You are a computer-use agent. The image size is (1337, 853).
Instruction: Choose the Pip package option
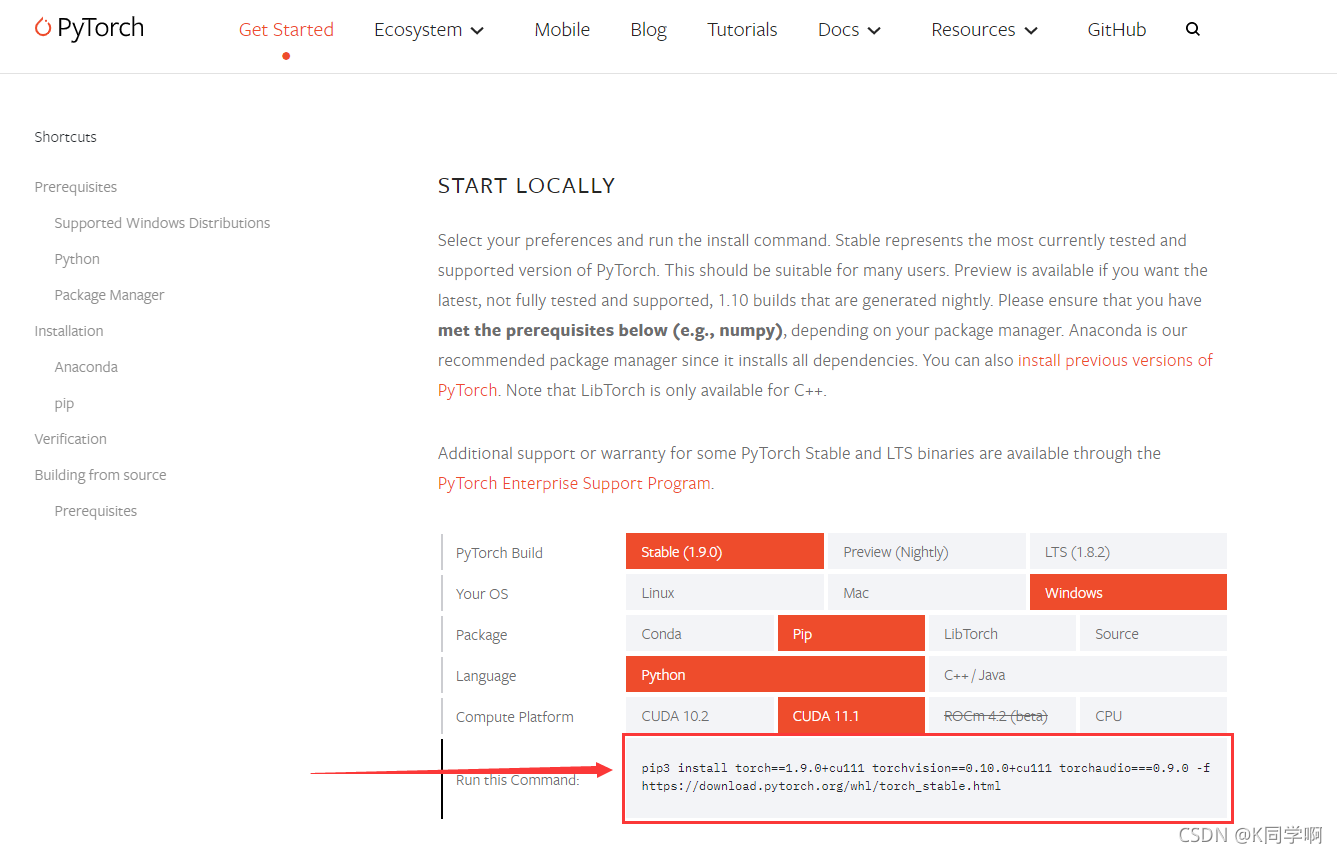851,633
